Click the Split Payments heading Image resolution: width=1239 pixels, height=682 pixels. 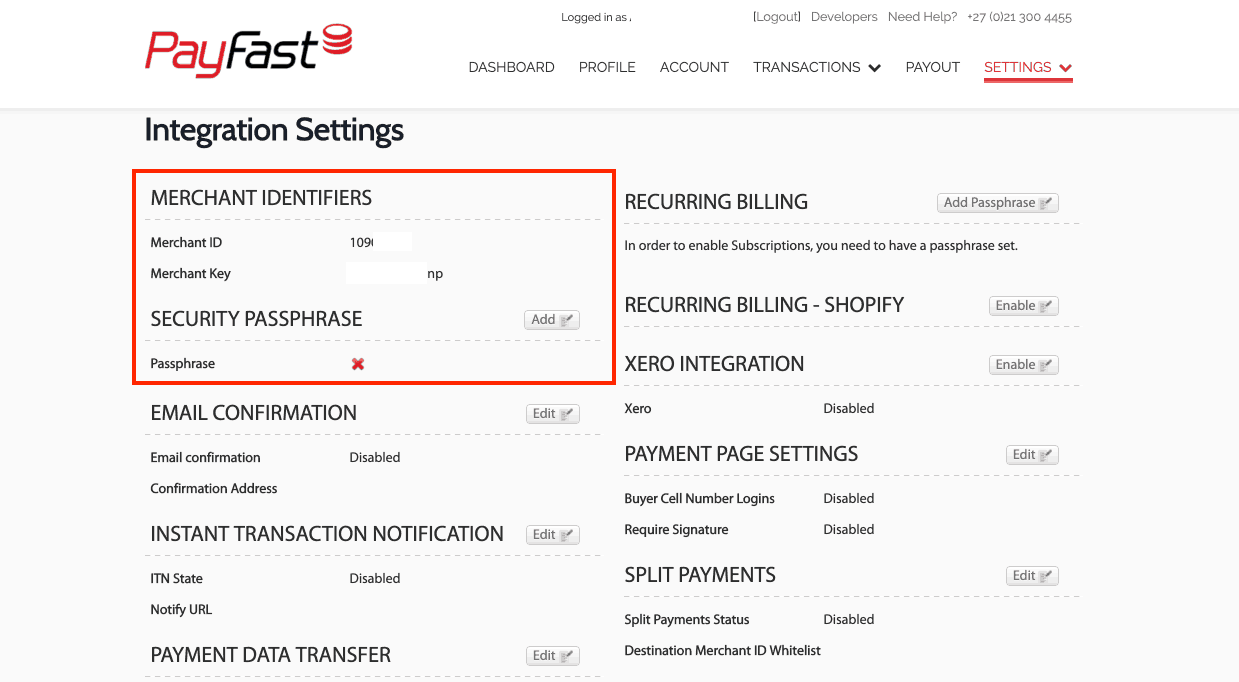click(700, 575)
